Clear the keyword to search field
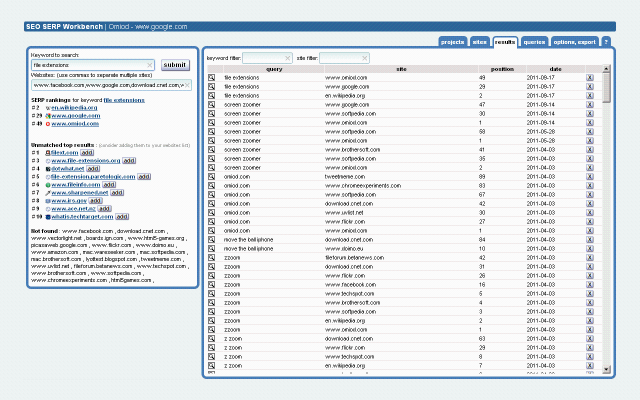This screenshot has width=640, height=400. [x=150, y=65]
